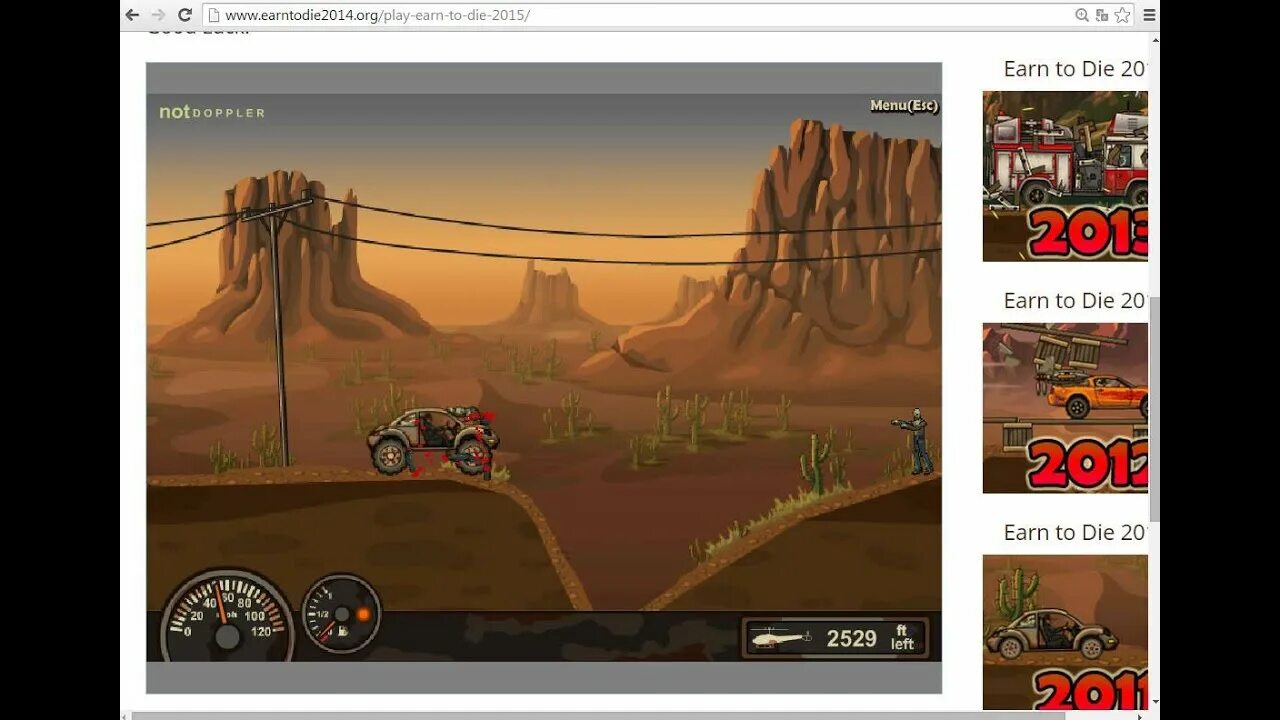This screenshot has width=1280, height=720.
Task: Go forward in browser history
Action: (x=158, y=15)
